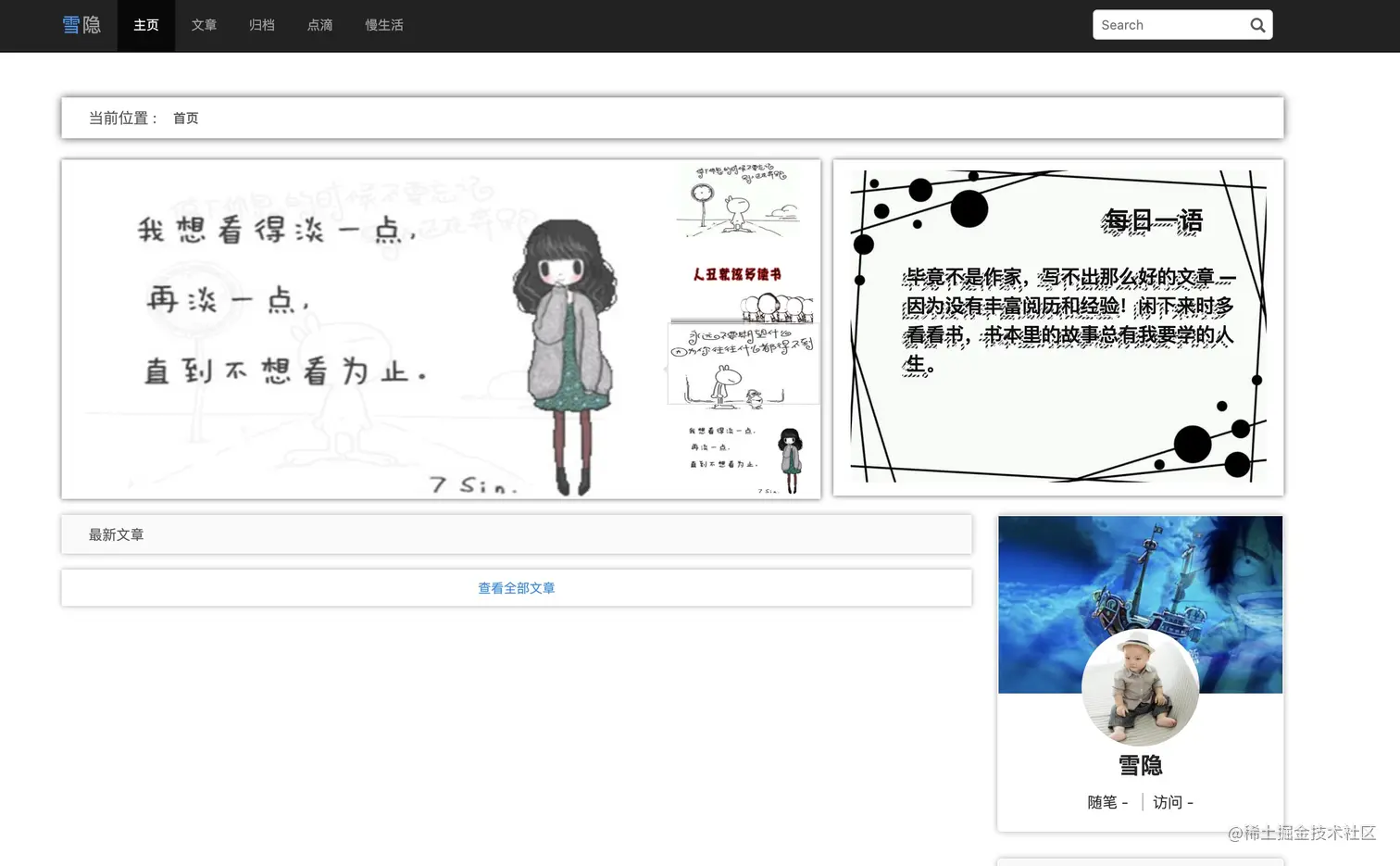Screen dimensions: 1400x866
Task: Click inside the Search input box
Action: pyautogui.click(x=1167, y=25)
